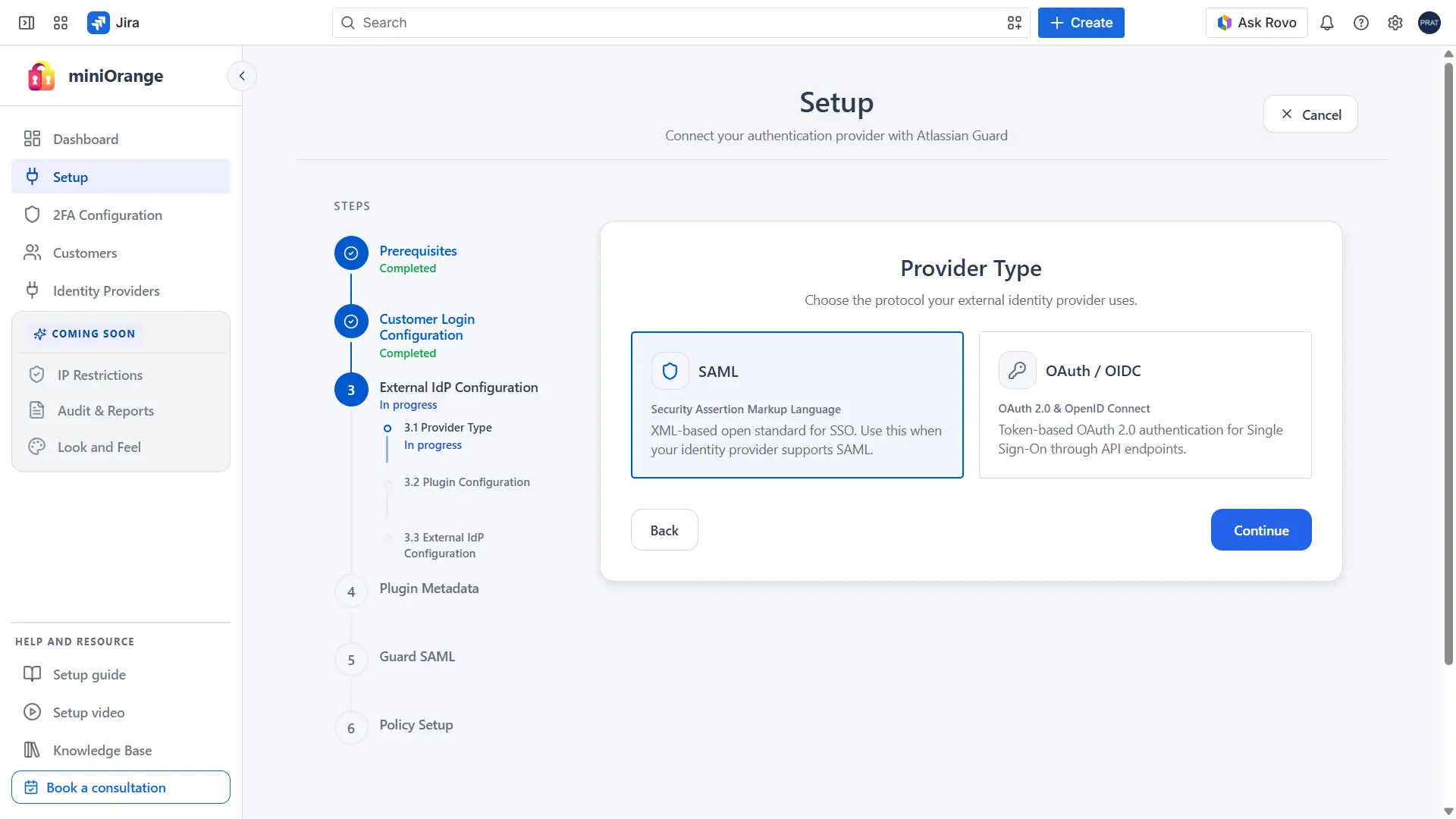1456x819 pixels.
Task: Click the OAuth key icon
Action: click(x=1017, y=371)
